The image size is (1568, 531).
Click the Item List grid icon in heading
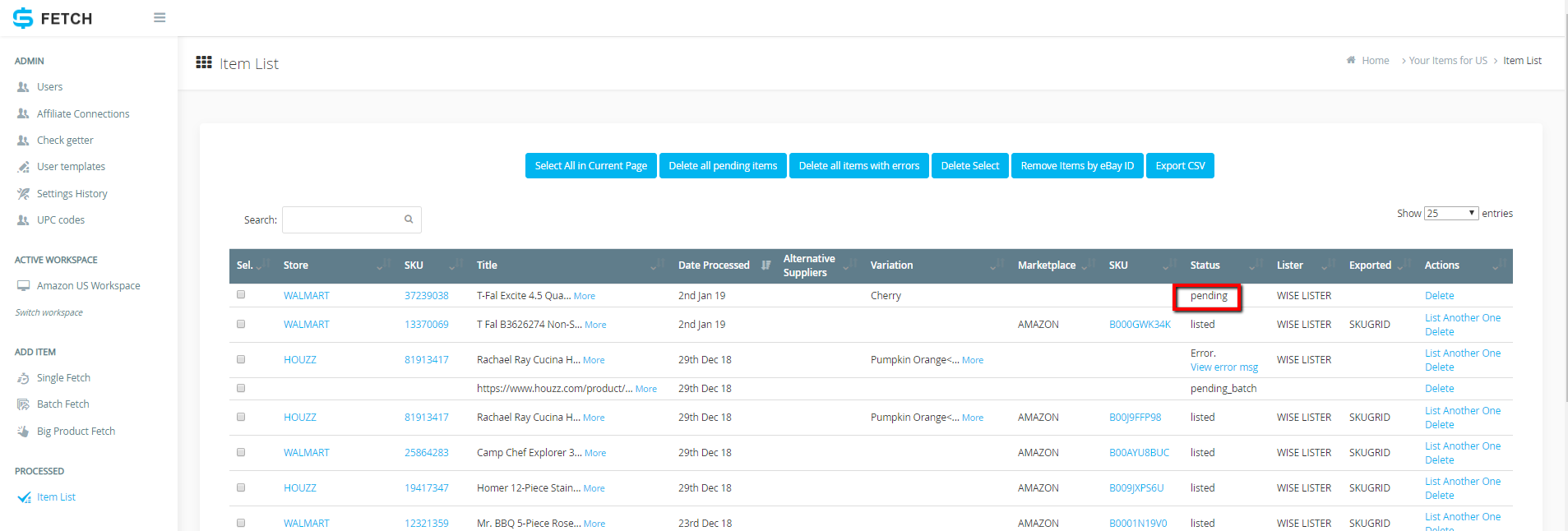coord(204,62)
